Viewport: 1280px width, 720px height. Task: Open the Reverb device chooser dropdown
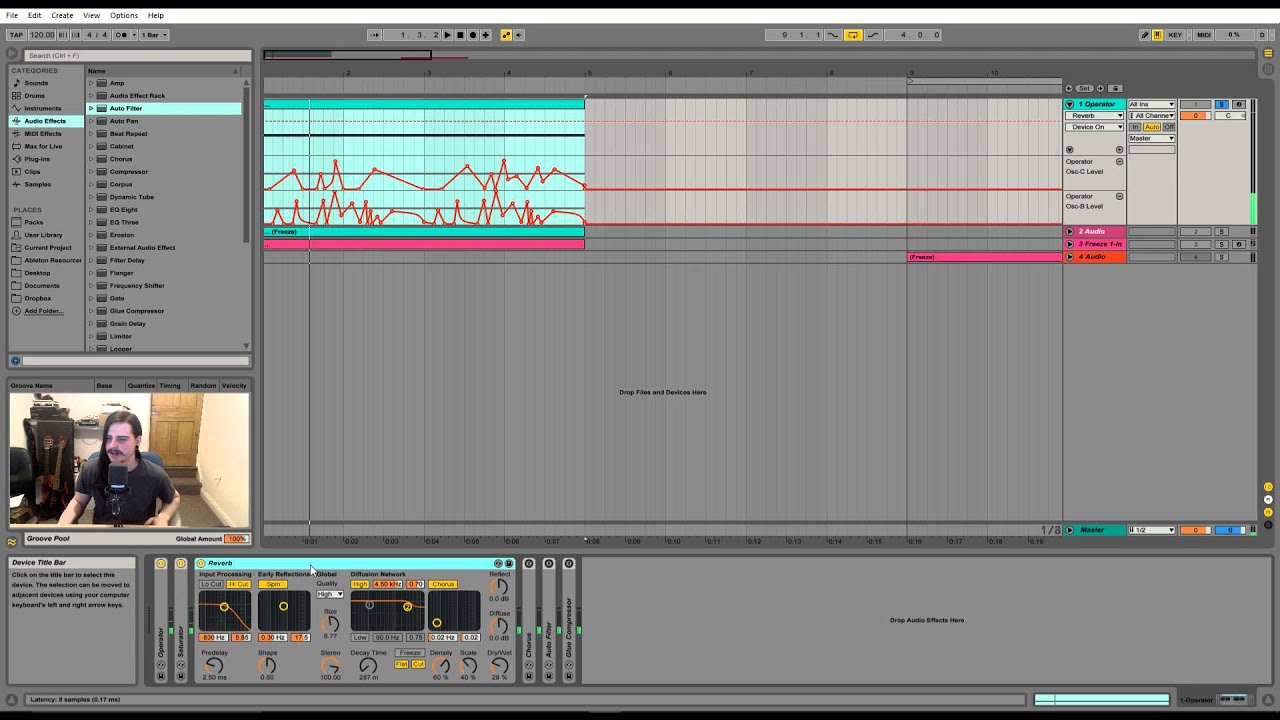(x=1094, y=116)
